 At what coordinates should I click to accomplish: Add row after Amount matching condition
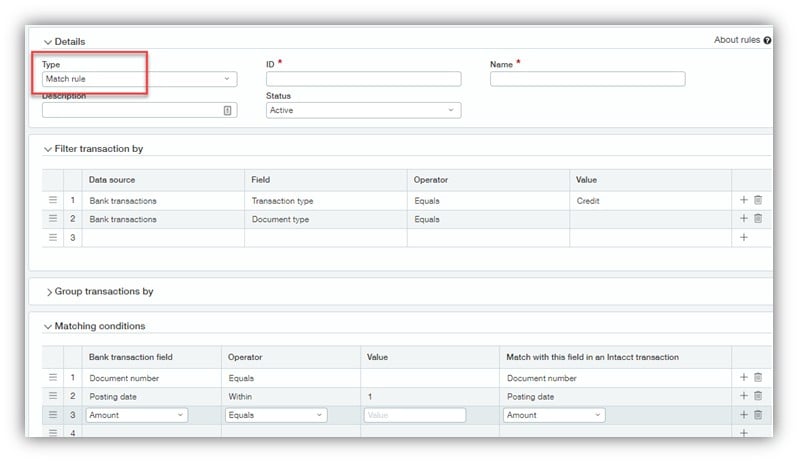(744, 415)
